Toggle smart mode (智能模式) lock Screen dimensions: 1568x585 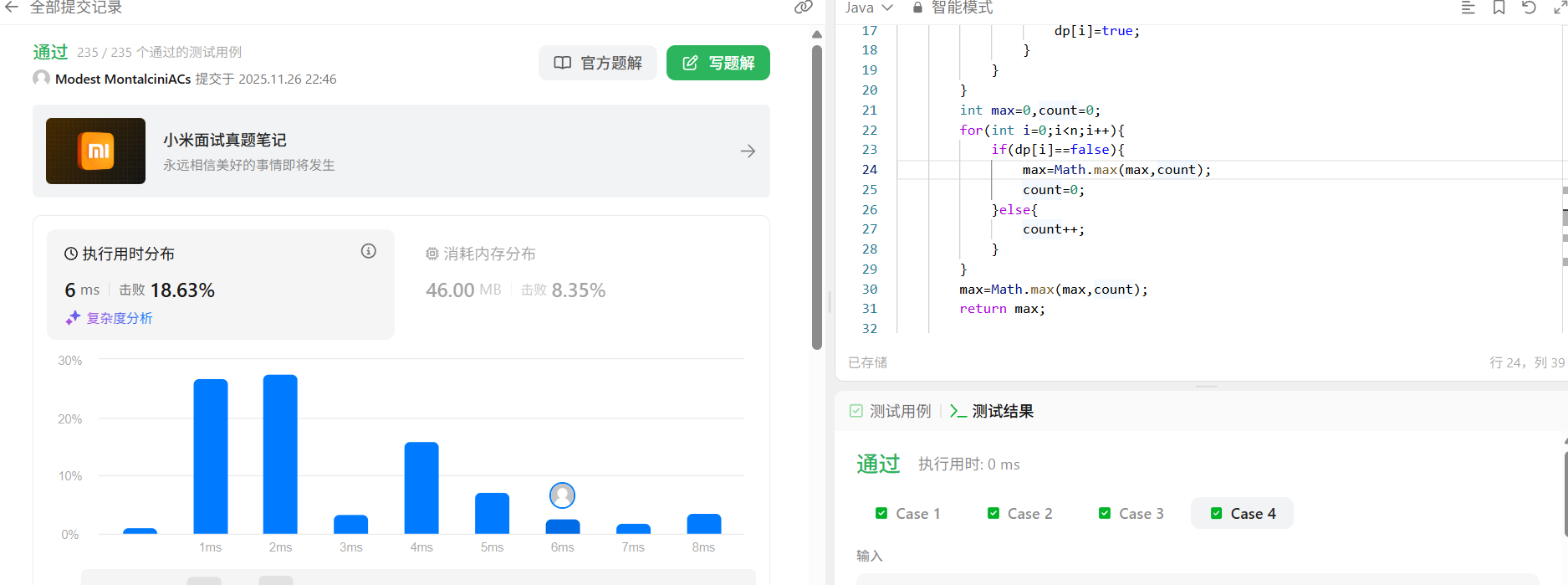[x=953, y=8]
